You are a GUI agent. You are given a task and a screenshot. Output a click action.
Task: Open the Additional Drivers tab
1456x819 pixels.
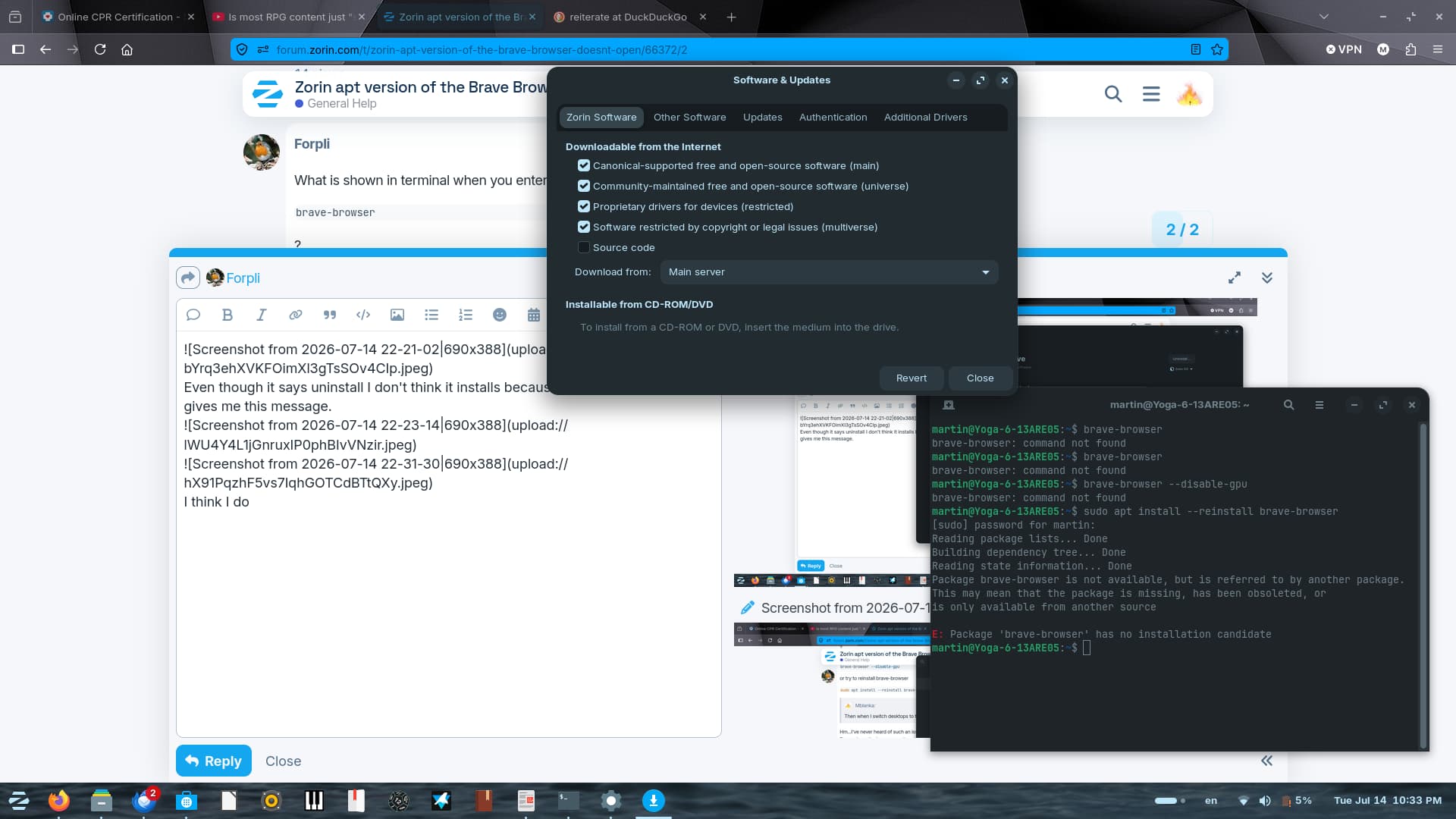(925, 118)
